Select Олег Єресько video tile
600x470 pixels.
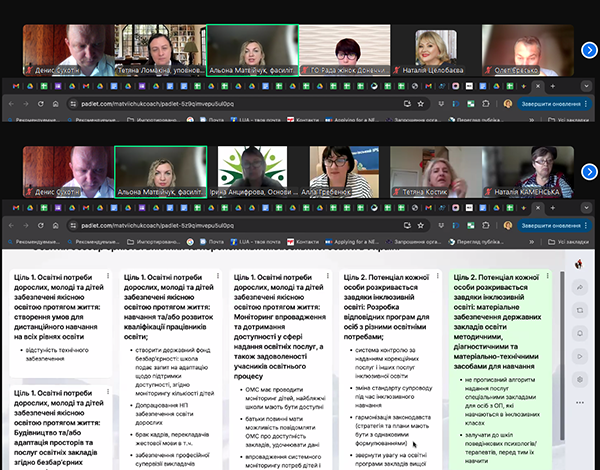528,50
